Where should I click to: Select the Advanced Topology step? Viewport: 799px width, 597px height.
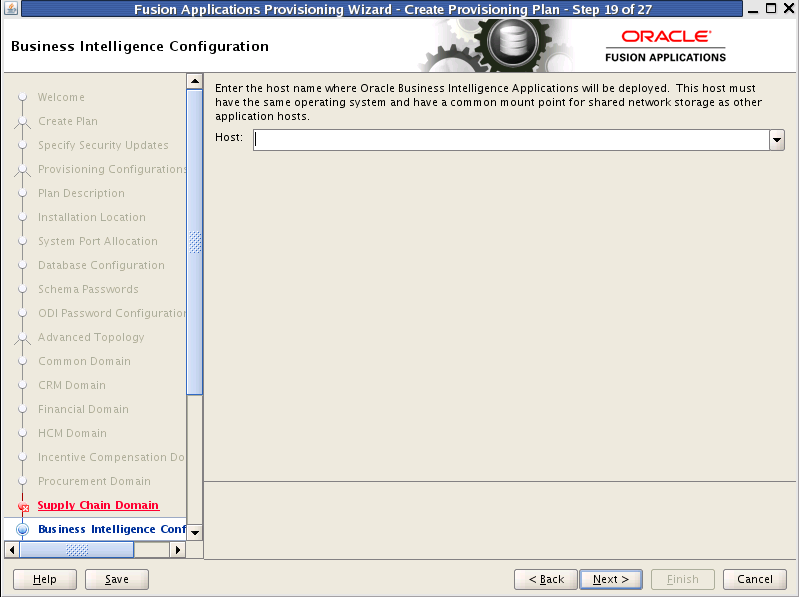pos(91,337)
